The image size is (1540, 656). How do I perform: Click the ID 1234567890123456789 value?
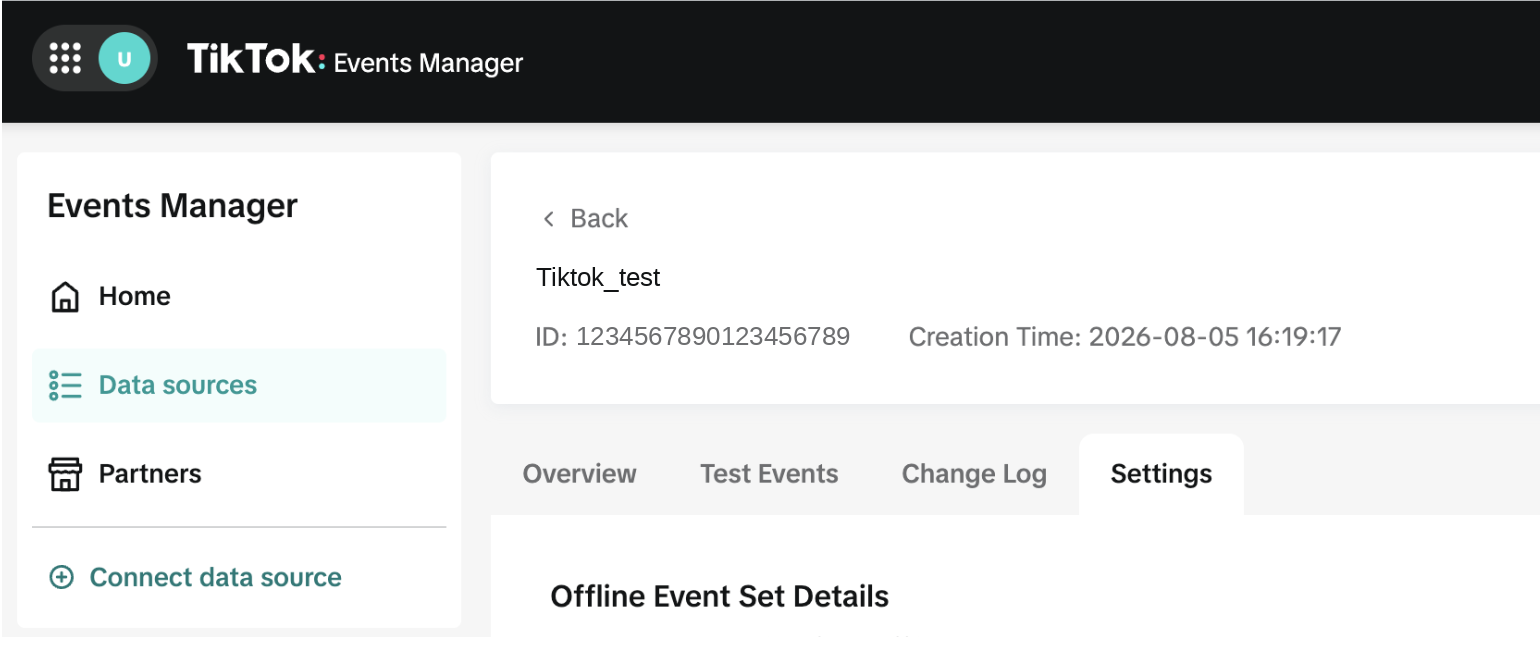tap(692, 337)
